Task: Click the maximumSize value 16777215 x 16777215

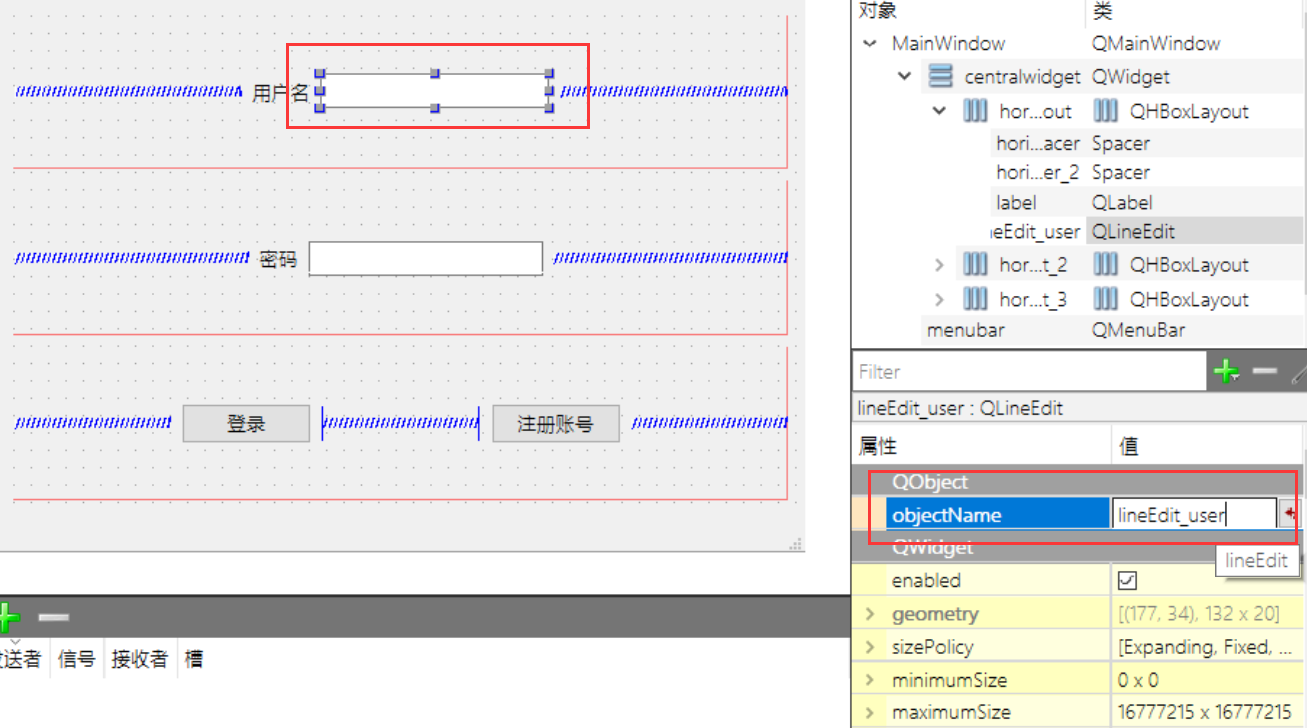Action: point(1204,712)
